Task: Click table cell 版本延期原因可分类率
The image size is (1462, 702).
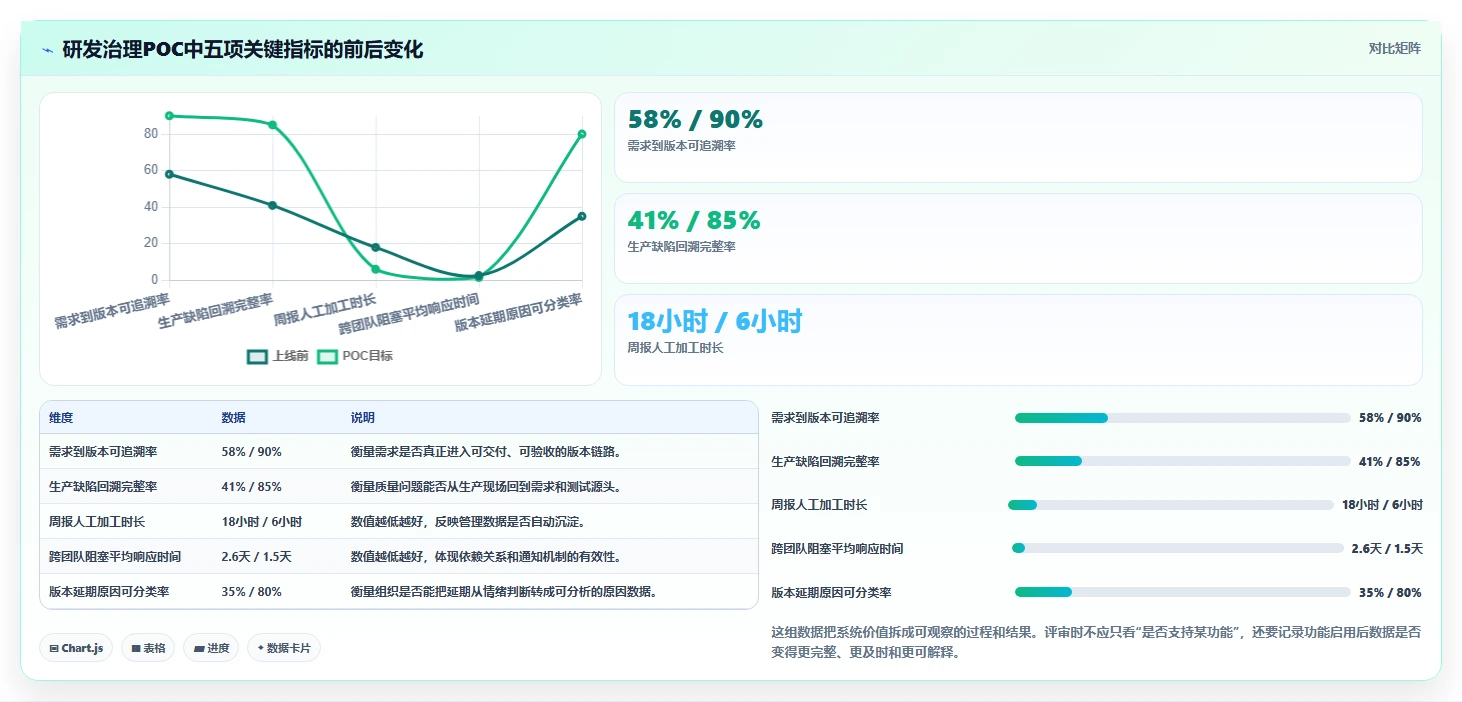Action: click(109, 592)
